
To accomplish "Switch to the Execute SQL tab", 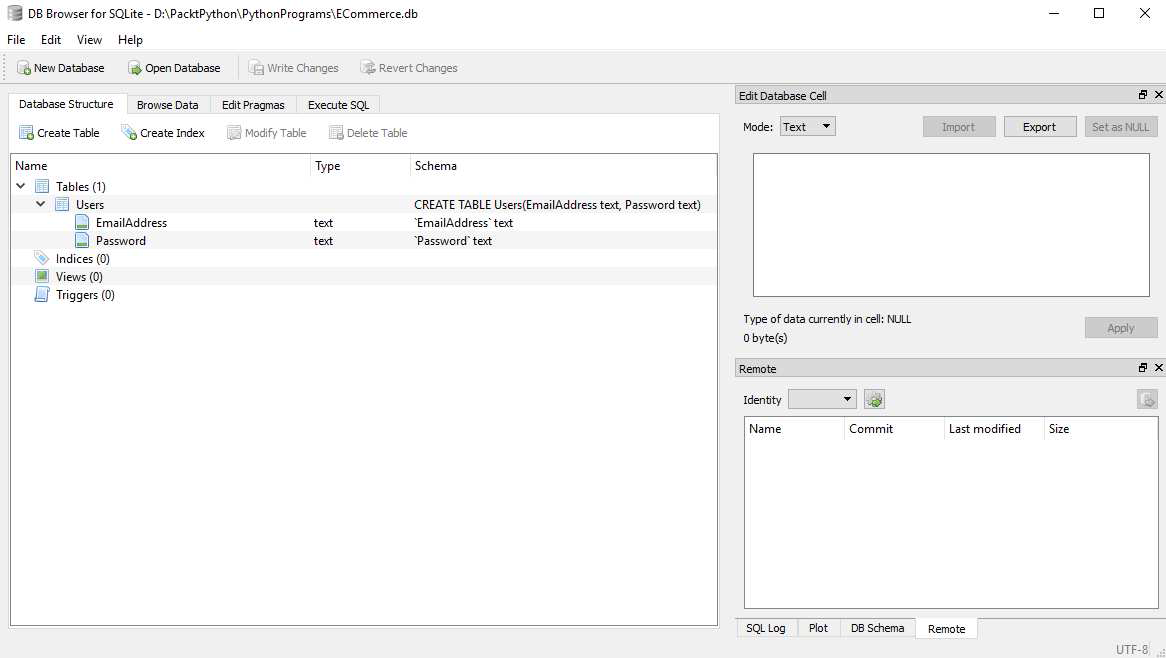I will pyautogui.click(x=338, y=105).
